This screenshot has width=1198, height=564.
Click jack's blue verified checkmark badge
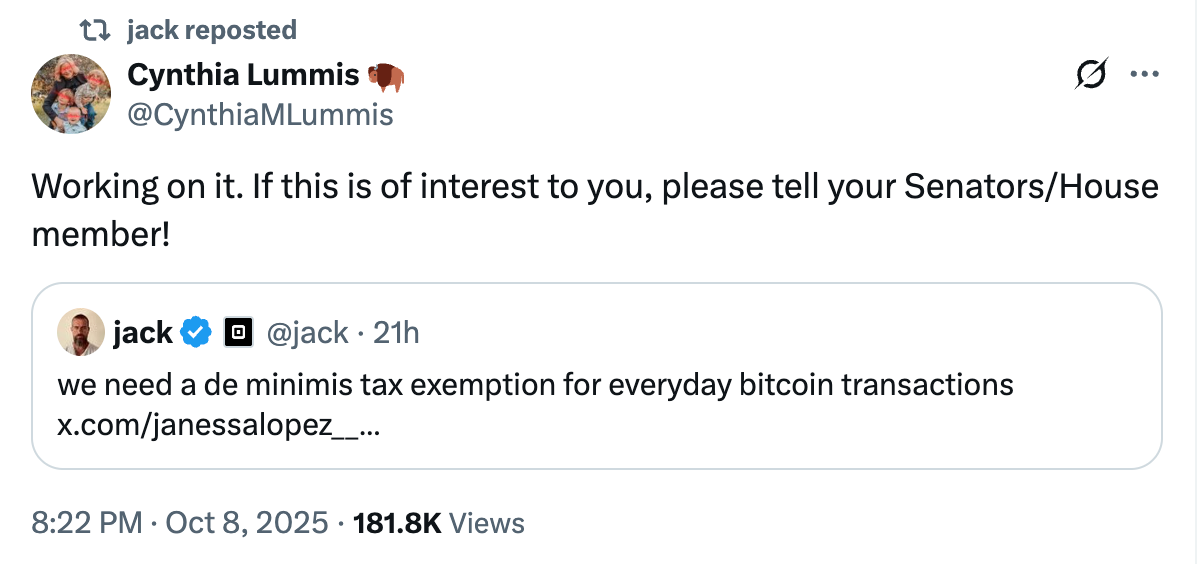(196, 332)
